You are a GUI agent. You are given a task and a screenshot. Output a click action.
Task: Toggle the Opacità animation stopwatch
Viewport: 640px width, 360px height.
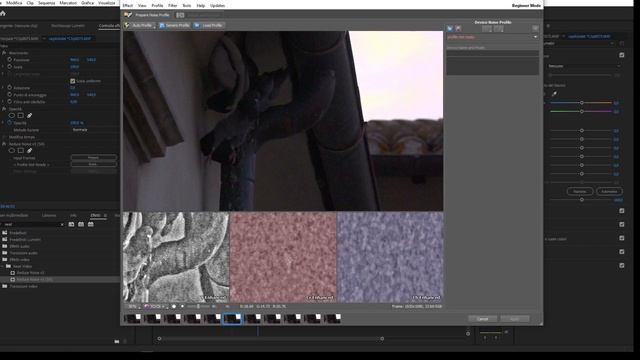(x=9, y=123)
